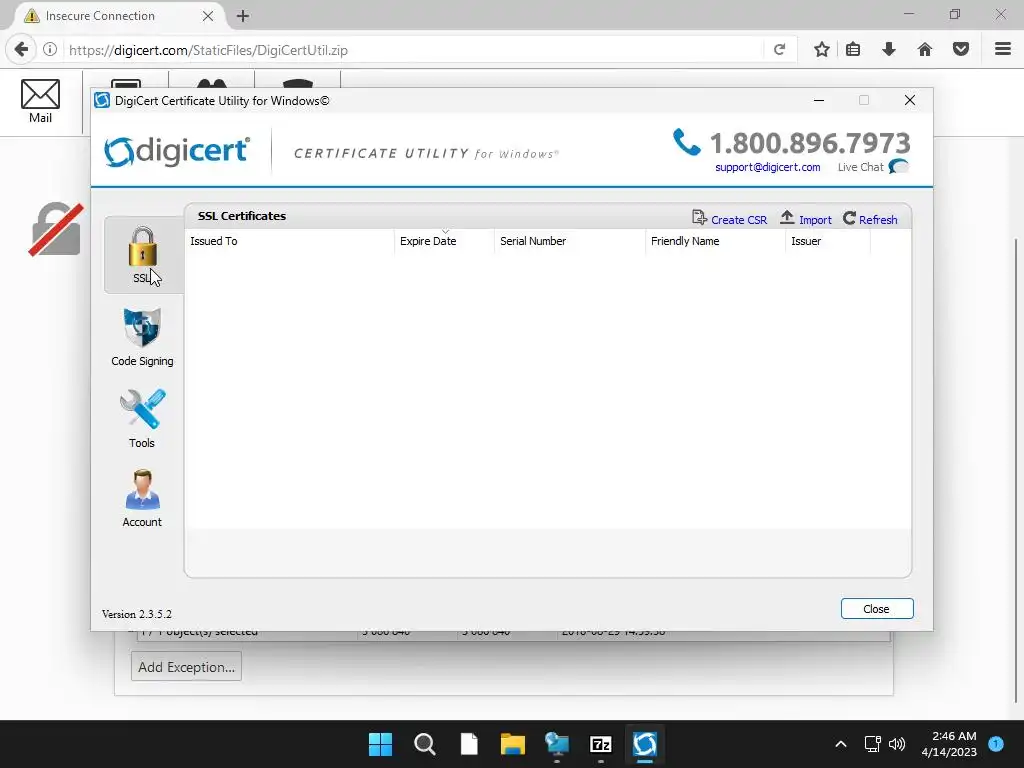Reload the page with the browser reload icon

[x=779, y=50]
